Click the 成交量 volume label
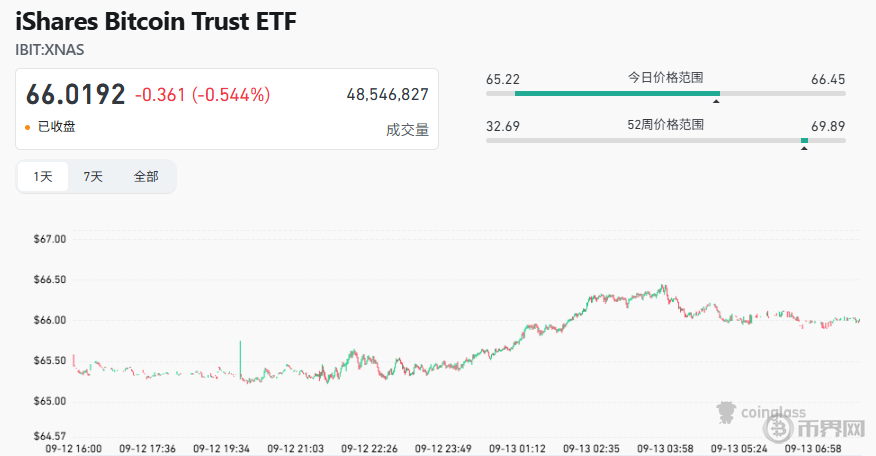Image resolution: width=876 pixels, height=456 pixels. (407, 129)
